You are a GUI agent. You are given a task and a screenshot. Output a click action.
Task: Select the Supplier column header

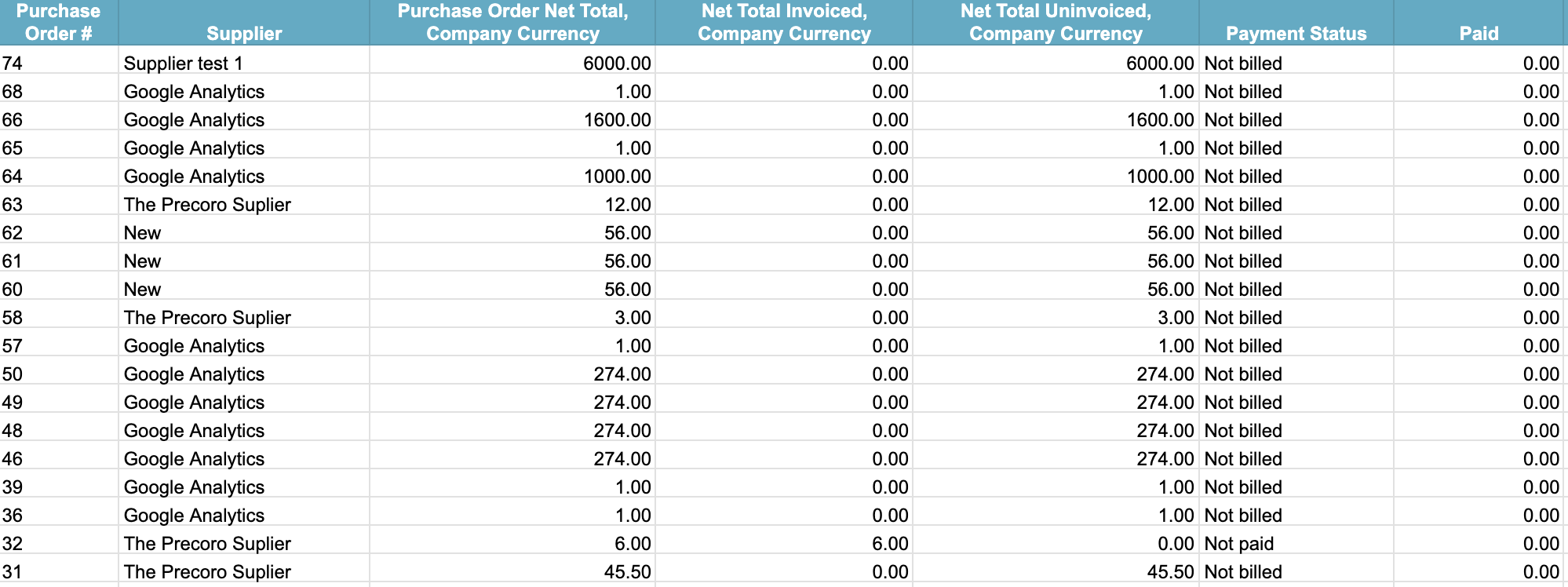tap(244, 22)
